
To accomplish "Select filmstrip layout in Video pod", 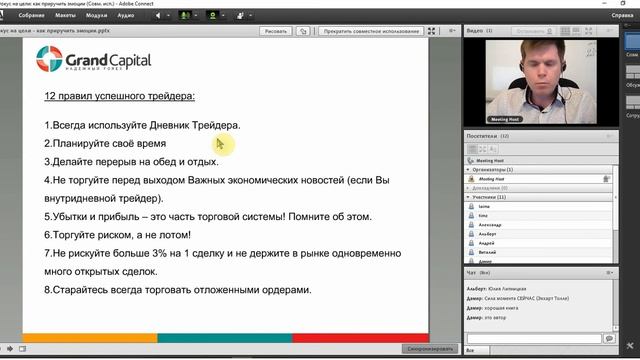I will coord(576,31).
